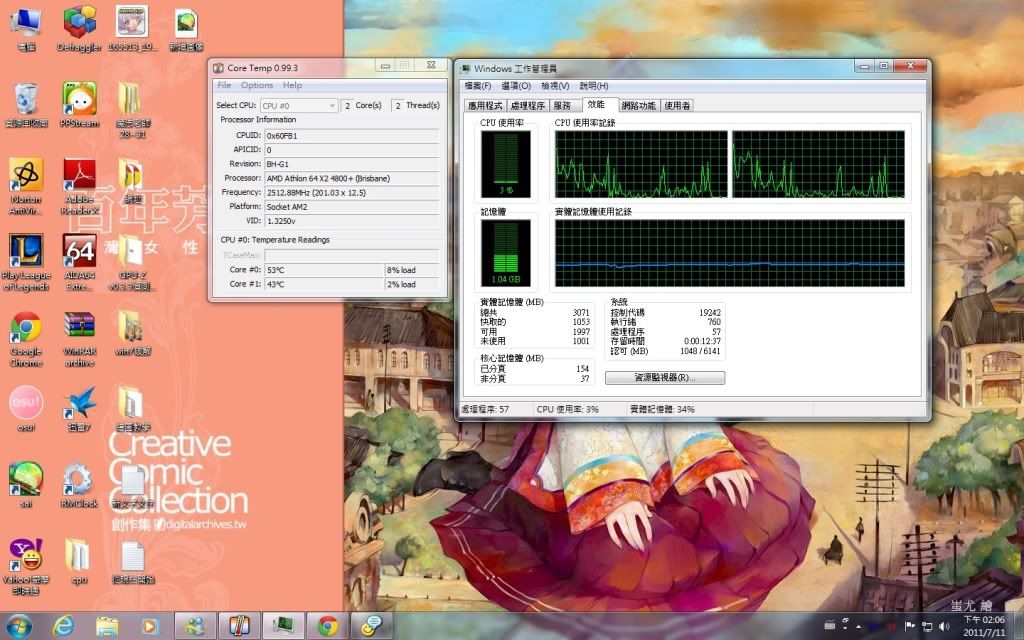
Task: Open the Recycle Bin desktop icon
Action: (x=26, y=104)
